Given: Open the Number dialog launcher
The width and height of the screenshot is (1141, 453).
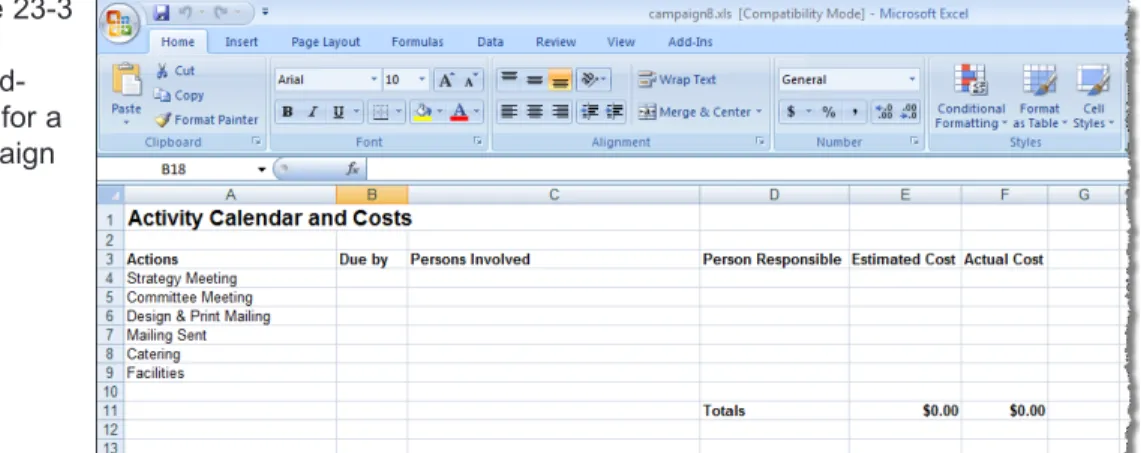Looking at the screenshot, I should [x=915, y=142].
